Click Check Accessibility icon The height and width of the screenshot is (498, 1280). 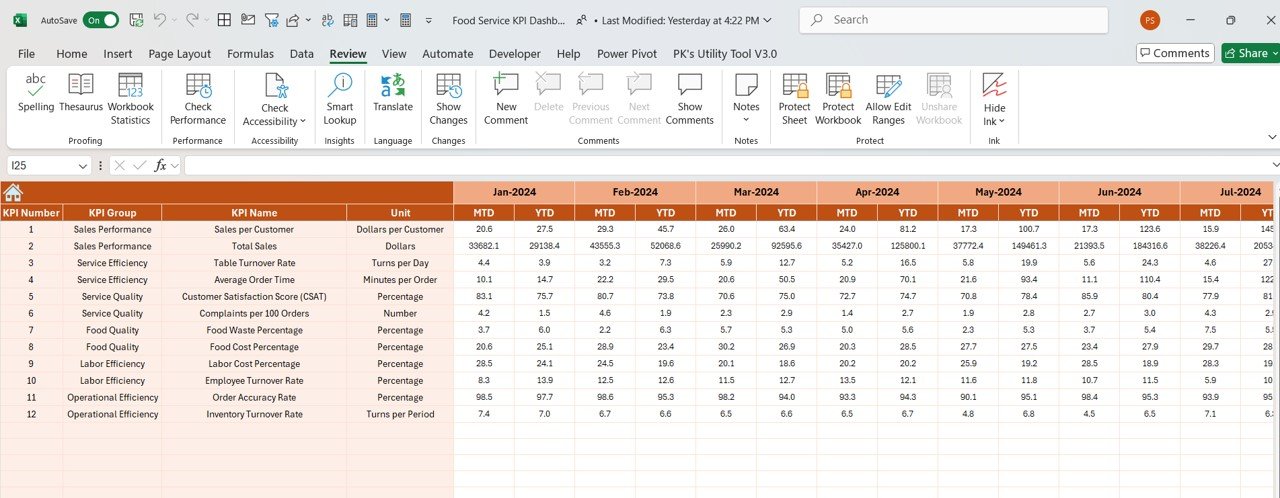tap(275, 86)
